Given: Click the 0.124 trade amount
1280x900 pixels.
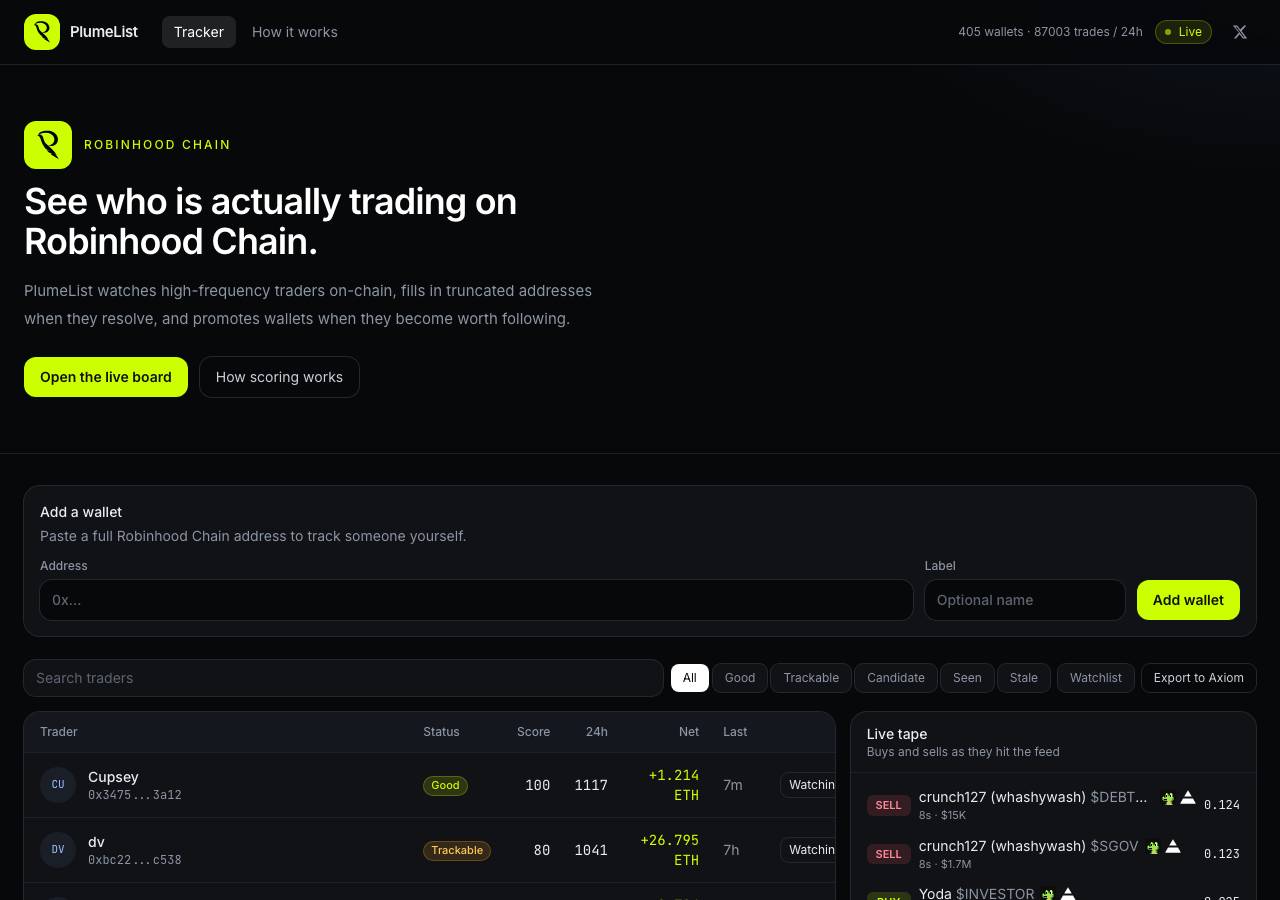Looking at the screenshot, I should coord(1222,805).
